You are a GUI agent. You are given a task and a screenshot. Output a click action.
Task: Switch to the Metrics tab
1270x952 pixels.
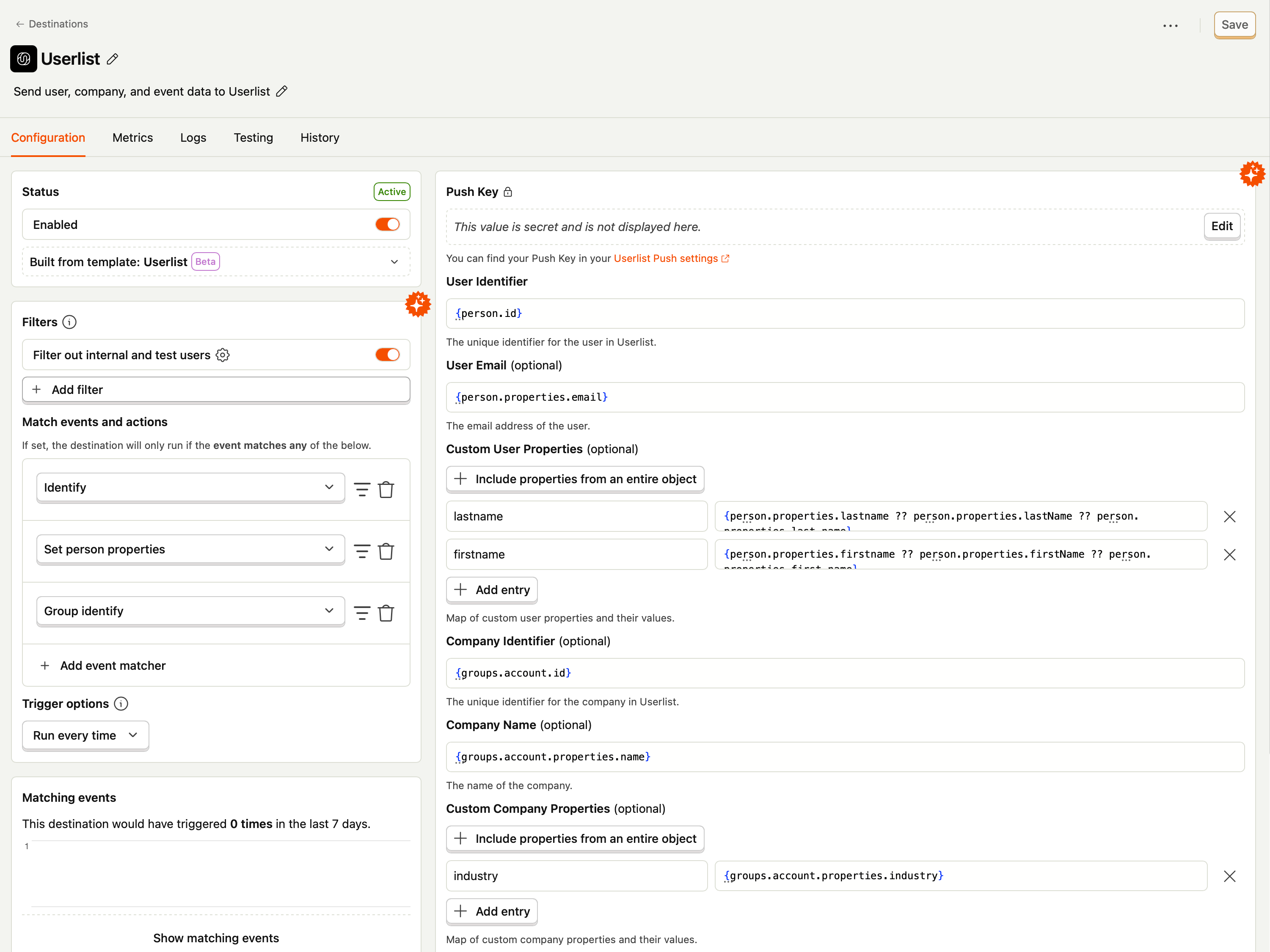point(132,138)
